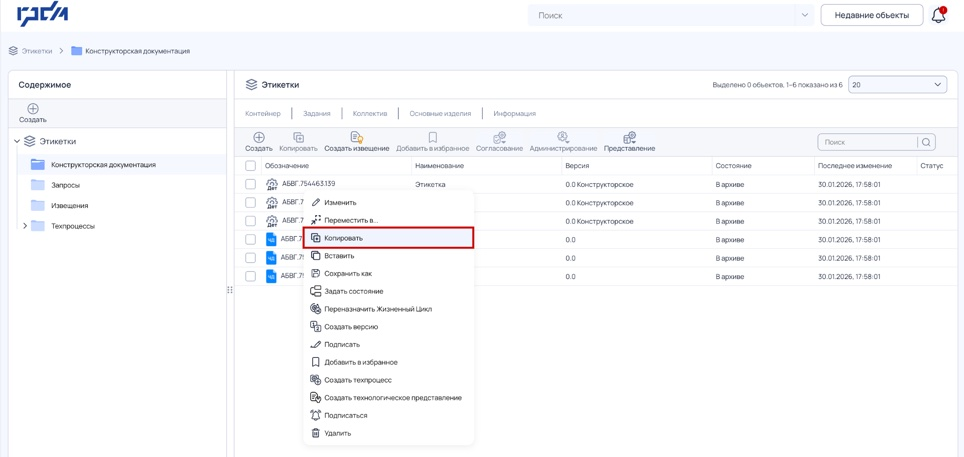Click the Недавние объекты button

[872, 15]
